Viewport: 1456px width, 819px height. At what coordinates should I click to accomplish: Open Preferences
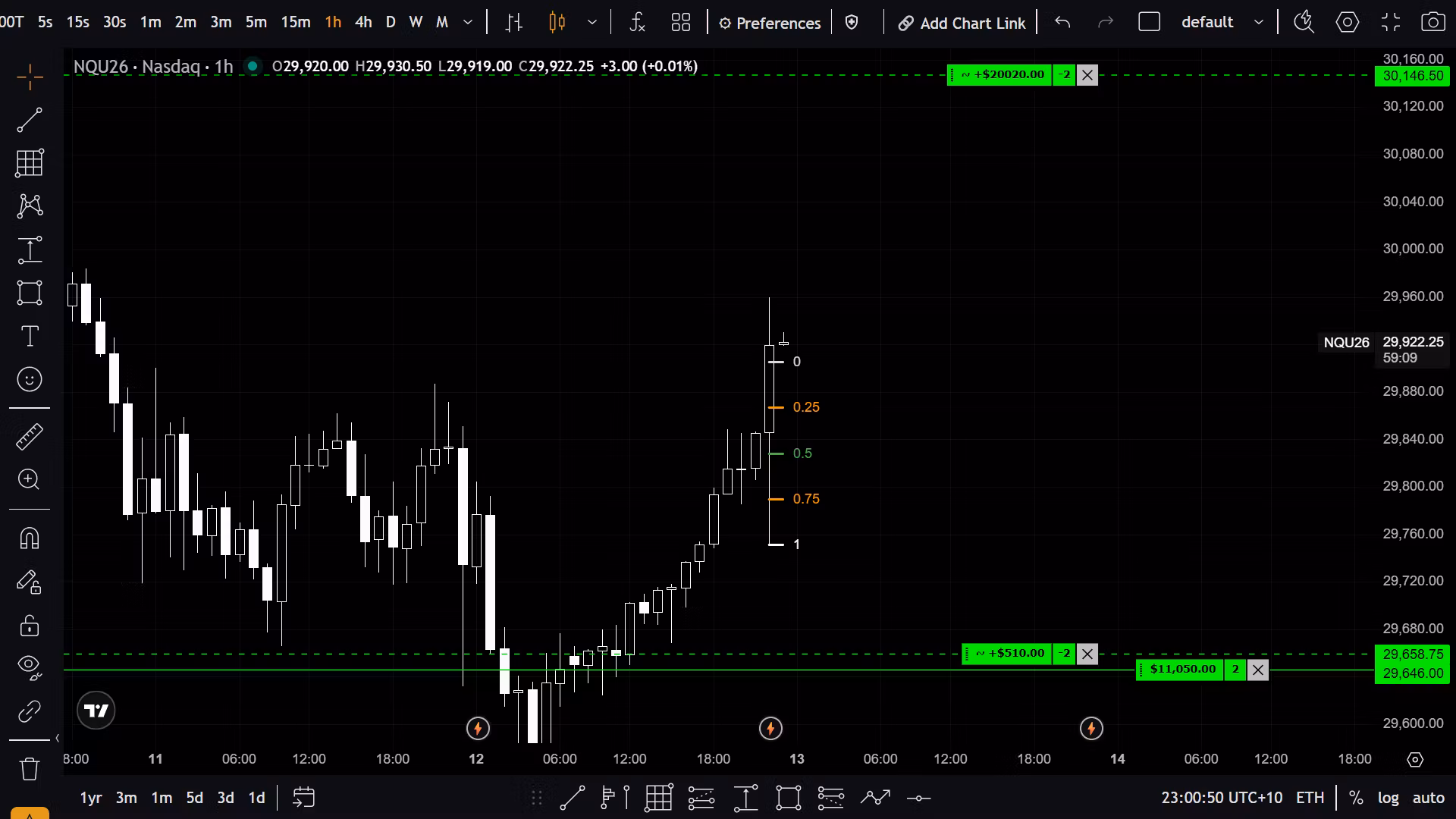(770, 23)
